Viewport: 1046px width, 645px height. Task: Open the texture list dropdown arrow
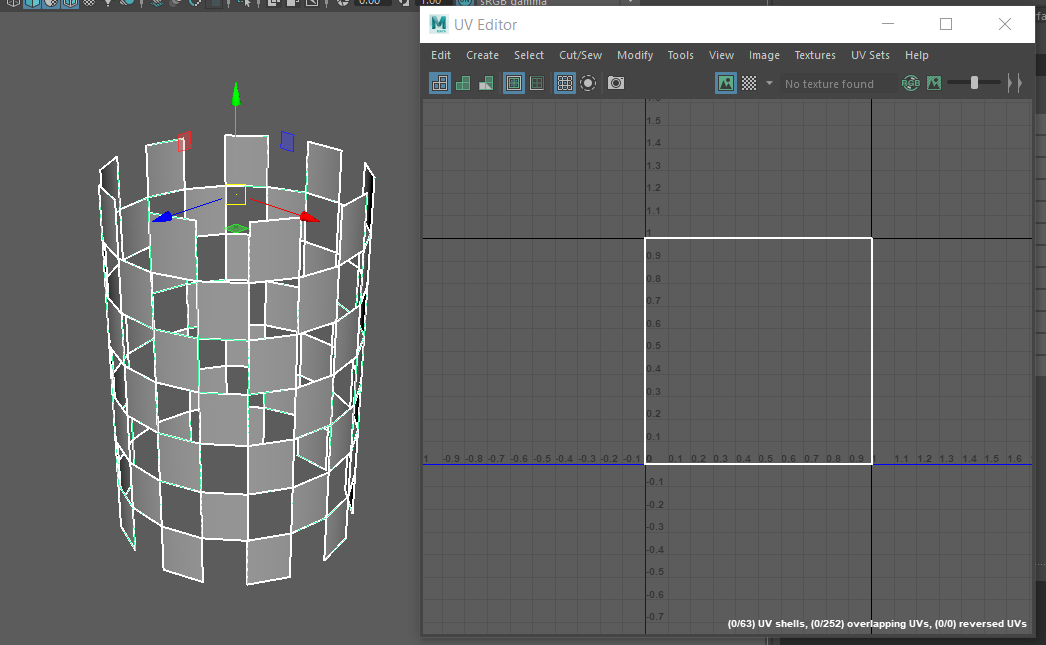click(x=769, y=83)
